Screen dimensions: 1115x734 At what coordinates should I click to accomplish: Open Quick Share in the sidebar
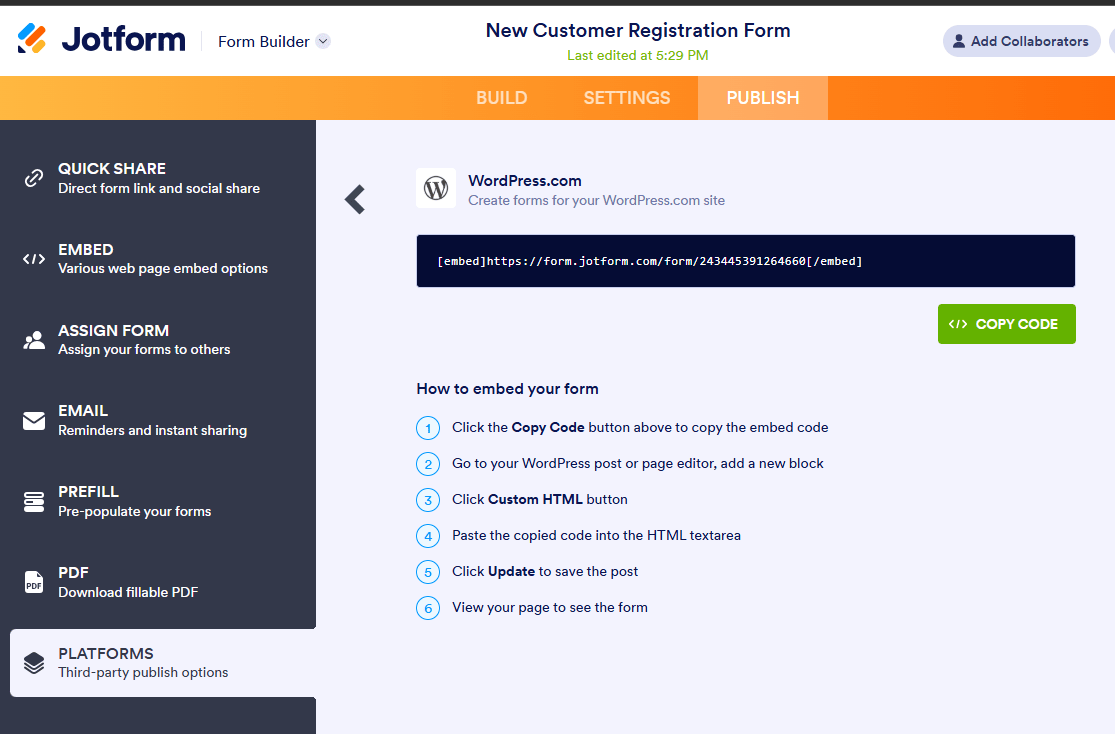(x=158, y=178)
